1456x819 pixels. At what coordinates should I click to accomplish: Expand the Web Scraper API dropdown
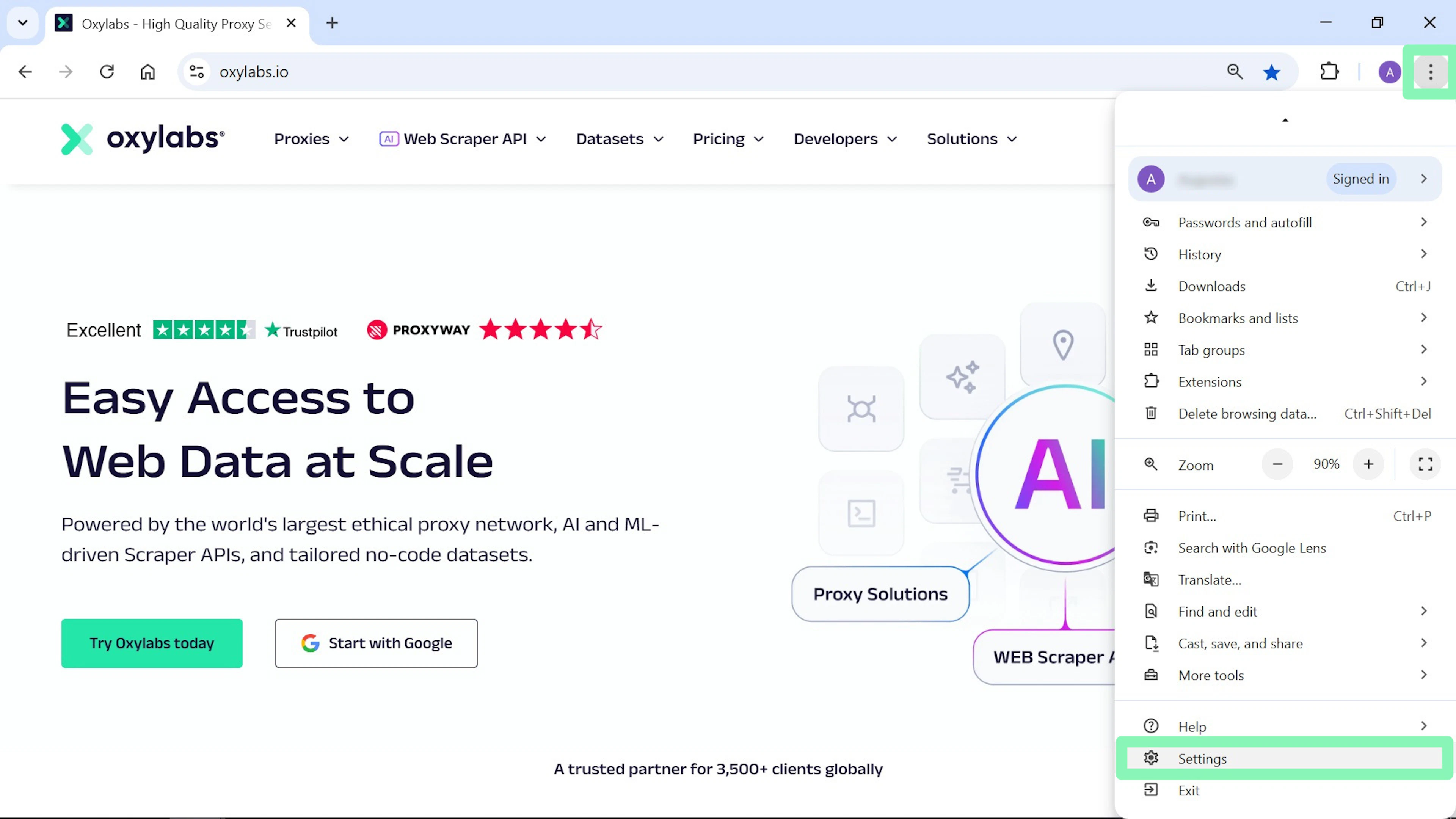(462, 139)
